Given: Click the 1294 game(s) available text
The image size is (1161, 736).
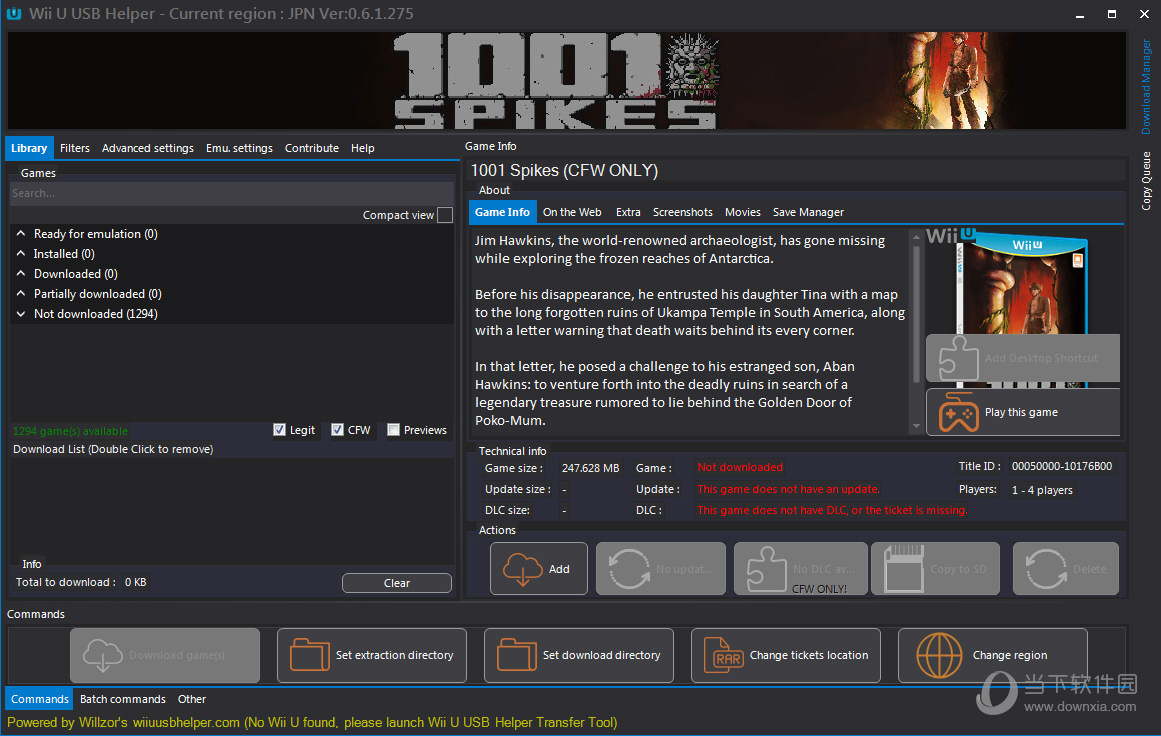Looking at the screenshot, I should click(70, 431).
